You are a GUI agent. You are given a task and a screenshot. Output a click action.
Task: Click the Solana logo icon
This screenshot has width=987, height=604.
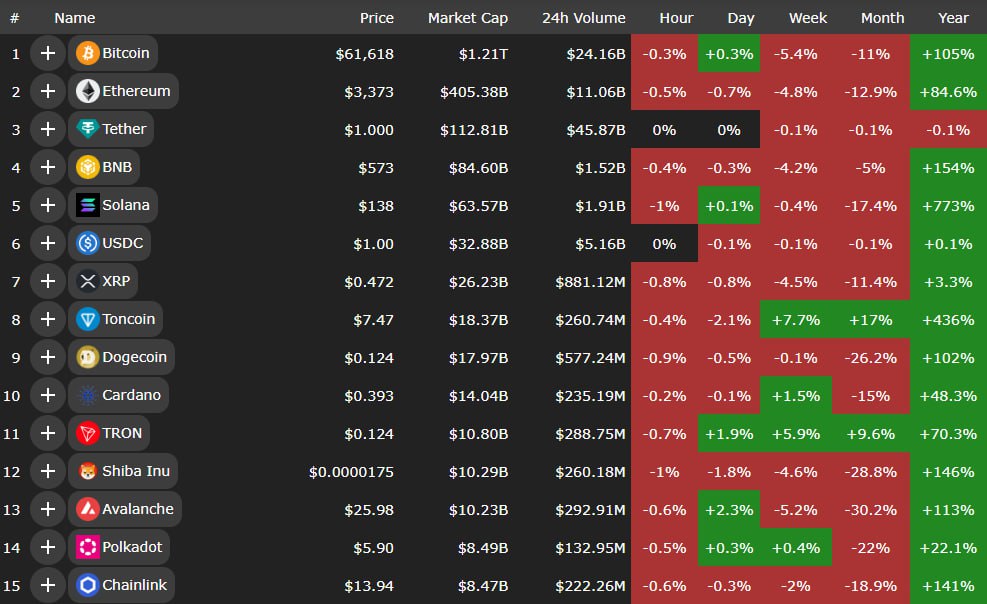tap(88, 205)
